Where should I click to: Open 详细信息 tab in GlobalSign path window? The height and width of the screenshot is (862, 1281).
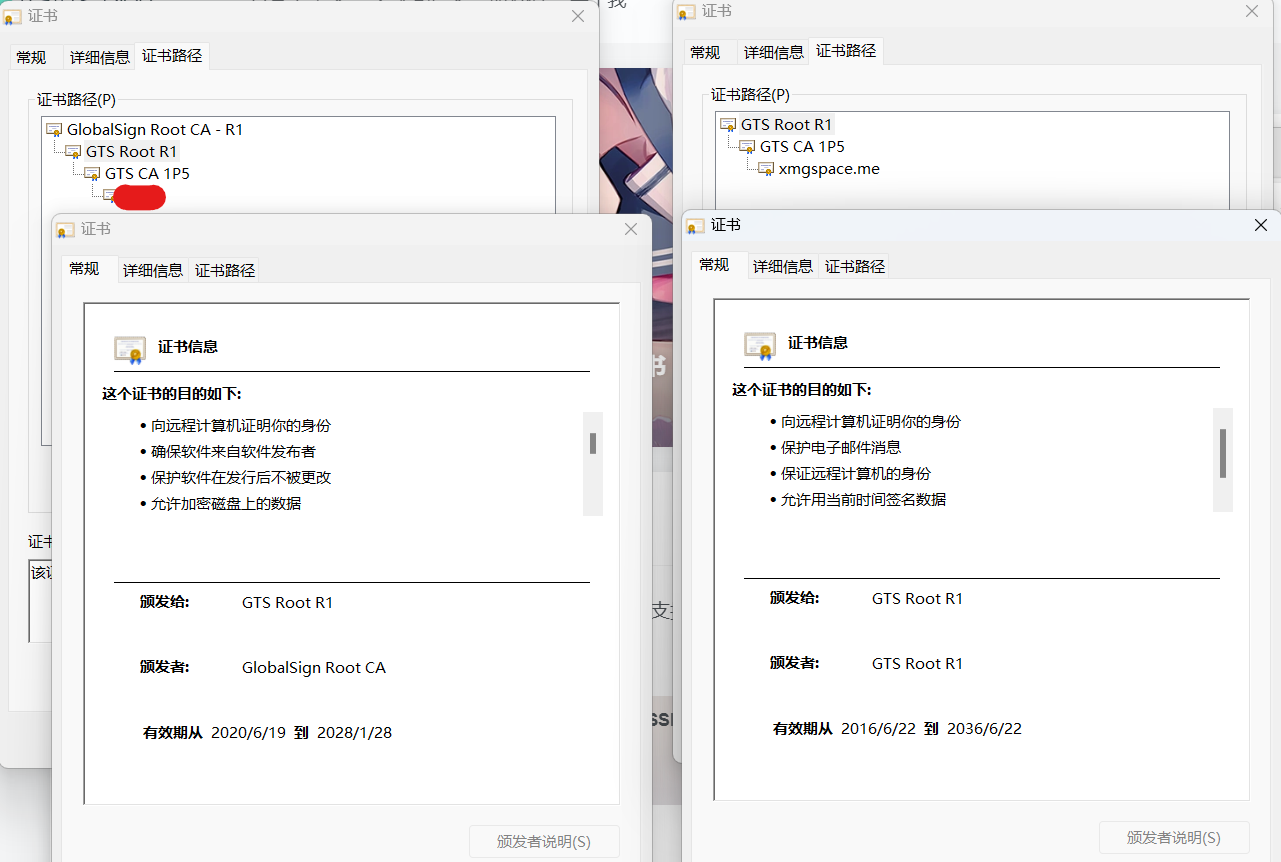[100, 57]
